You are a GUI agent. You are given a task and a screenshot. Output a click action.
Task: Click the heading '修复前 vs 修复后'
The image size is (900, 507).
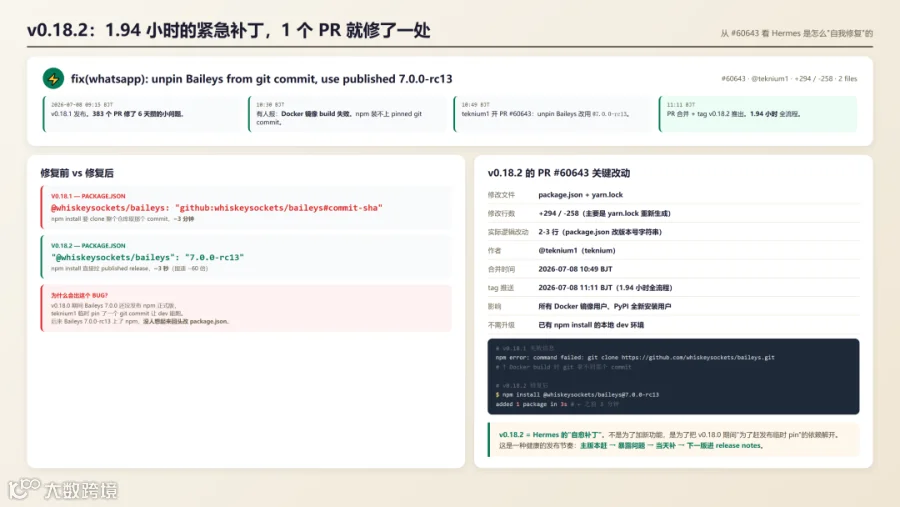[77, 173]
